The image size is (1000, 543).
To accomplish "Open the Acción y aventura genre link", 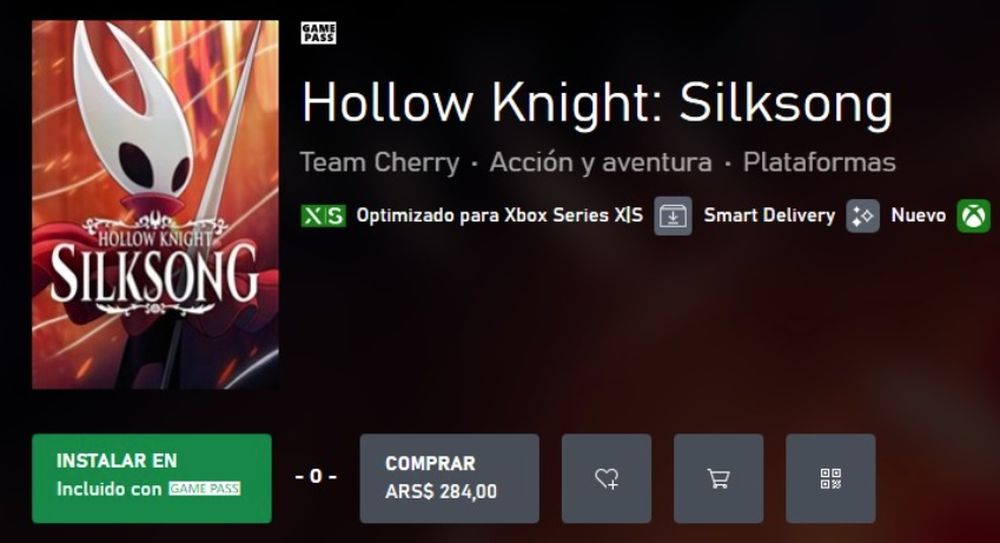I will click(x=601, y=162).
